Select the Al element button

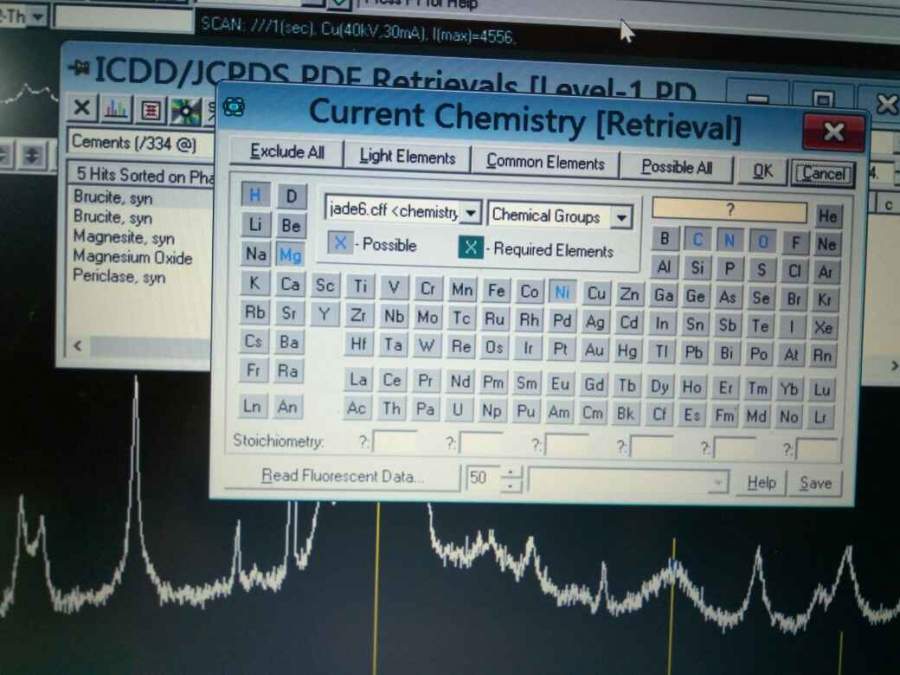(x=664, y=266)
